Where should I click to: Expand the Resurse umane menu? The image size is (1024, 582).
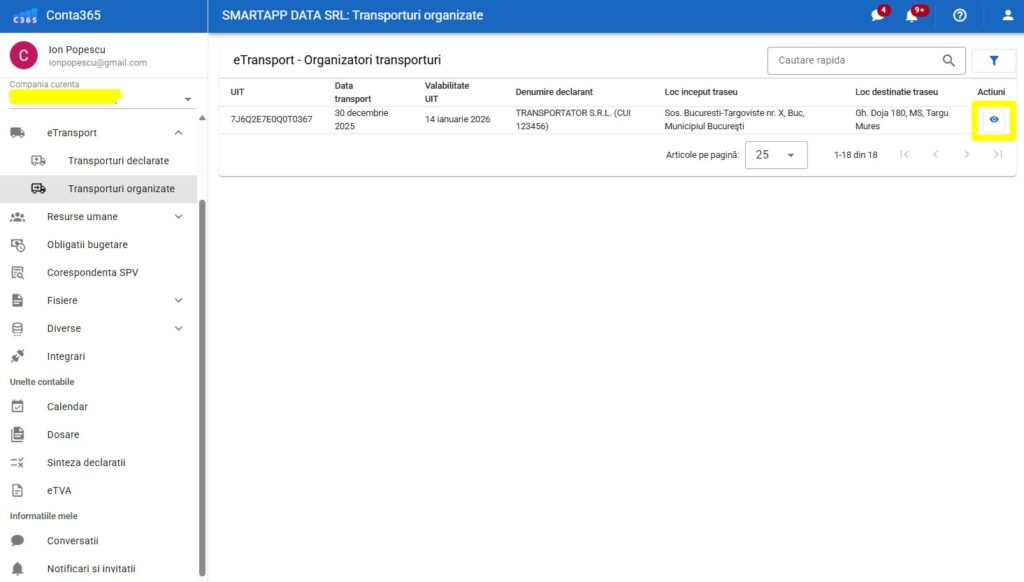pos(178,217)
